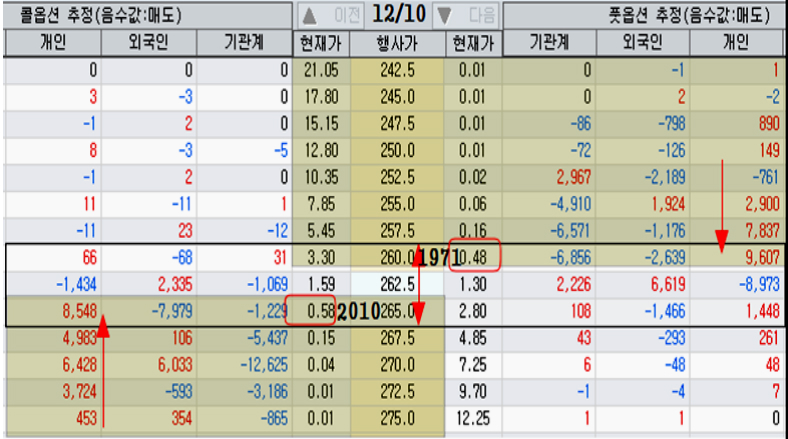Click call-side 개인 column header
This screenshot has height=439, width=788.
(51, 43)
